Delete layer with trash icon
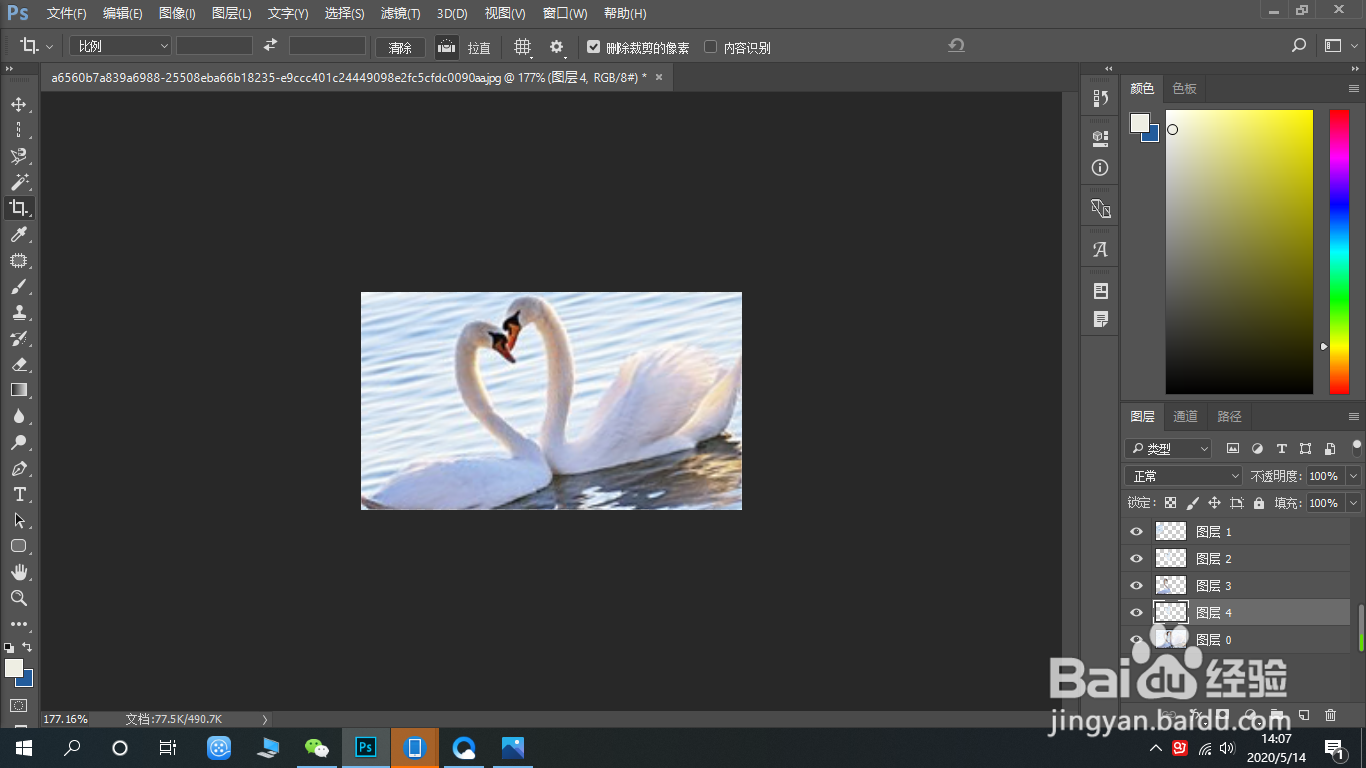The image size is (1366, 768). click(1330, 715)
